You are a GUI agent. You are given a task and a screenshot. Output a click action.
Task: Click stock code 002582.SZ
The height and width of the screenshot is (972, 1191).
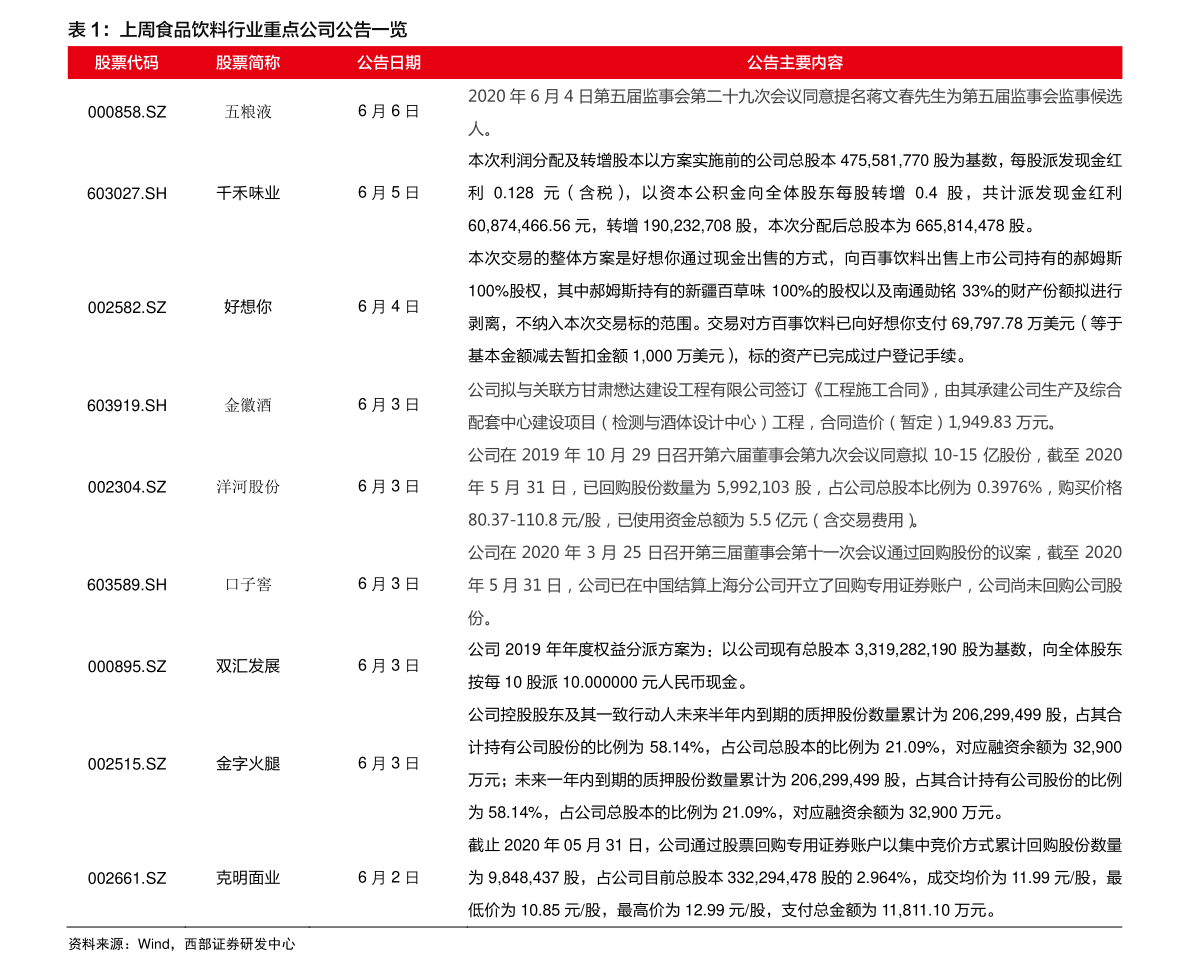(x=127, y=308)
